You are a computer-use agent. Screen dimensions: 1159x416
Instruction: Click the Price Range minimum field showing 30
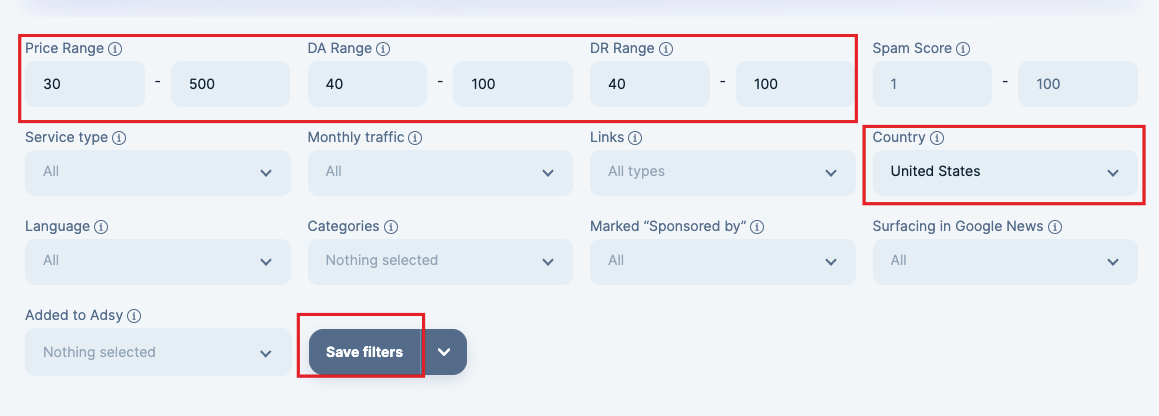(85, 83)
